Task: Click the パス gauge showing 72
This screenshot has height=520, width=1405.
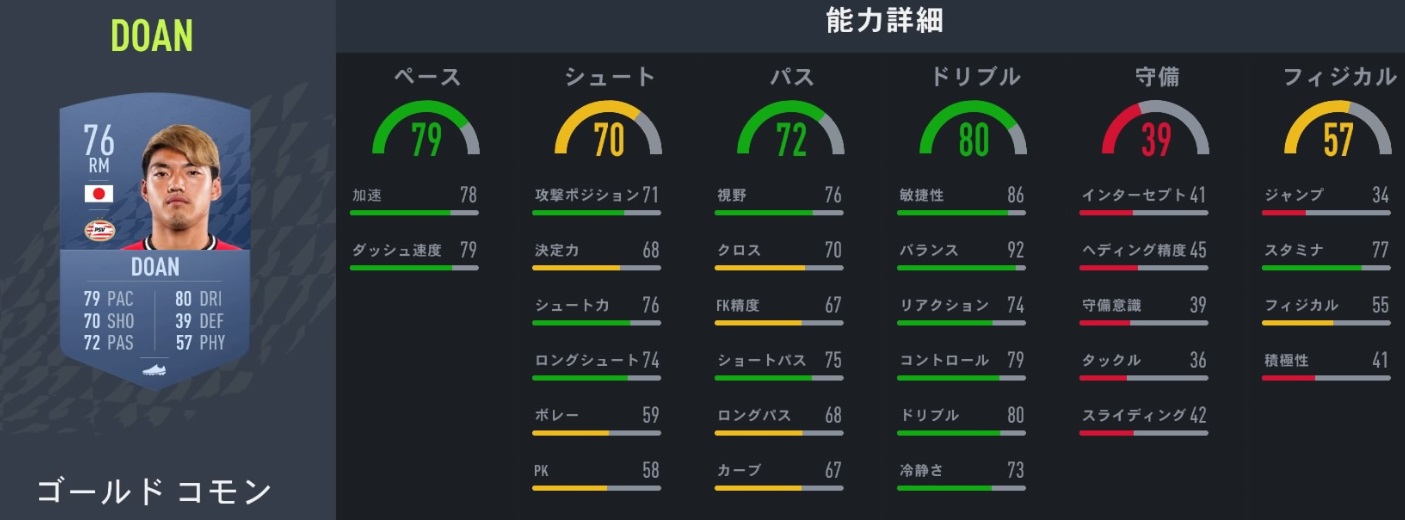Action: [791, 130]
